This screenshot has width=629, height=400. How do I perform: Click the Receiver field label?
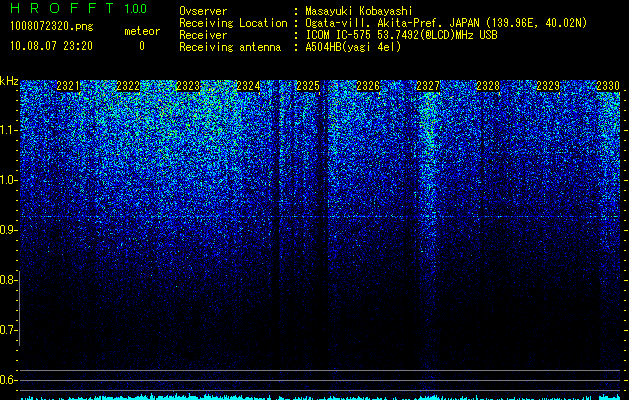[x=203, y=35]
